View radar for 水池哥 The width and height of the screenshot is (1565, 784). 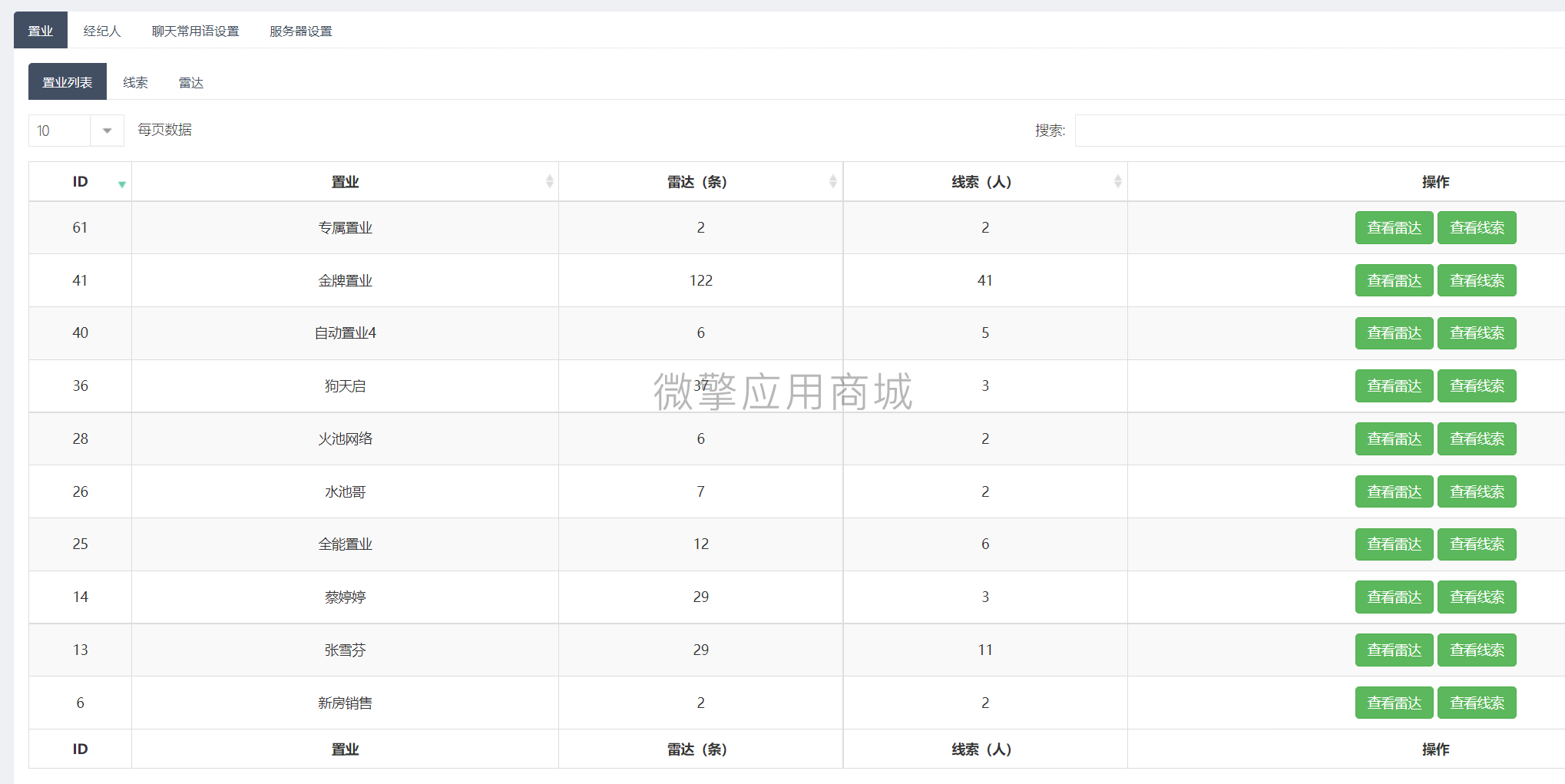tap(1394, 491)
